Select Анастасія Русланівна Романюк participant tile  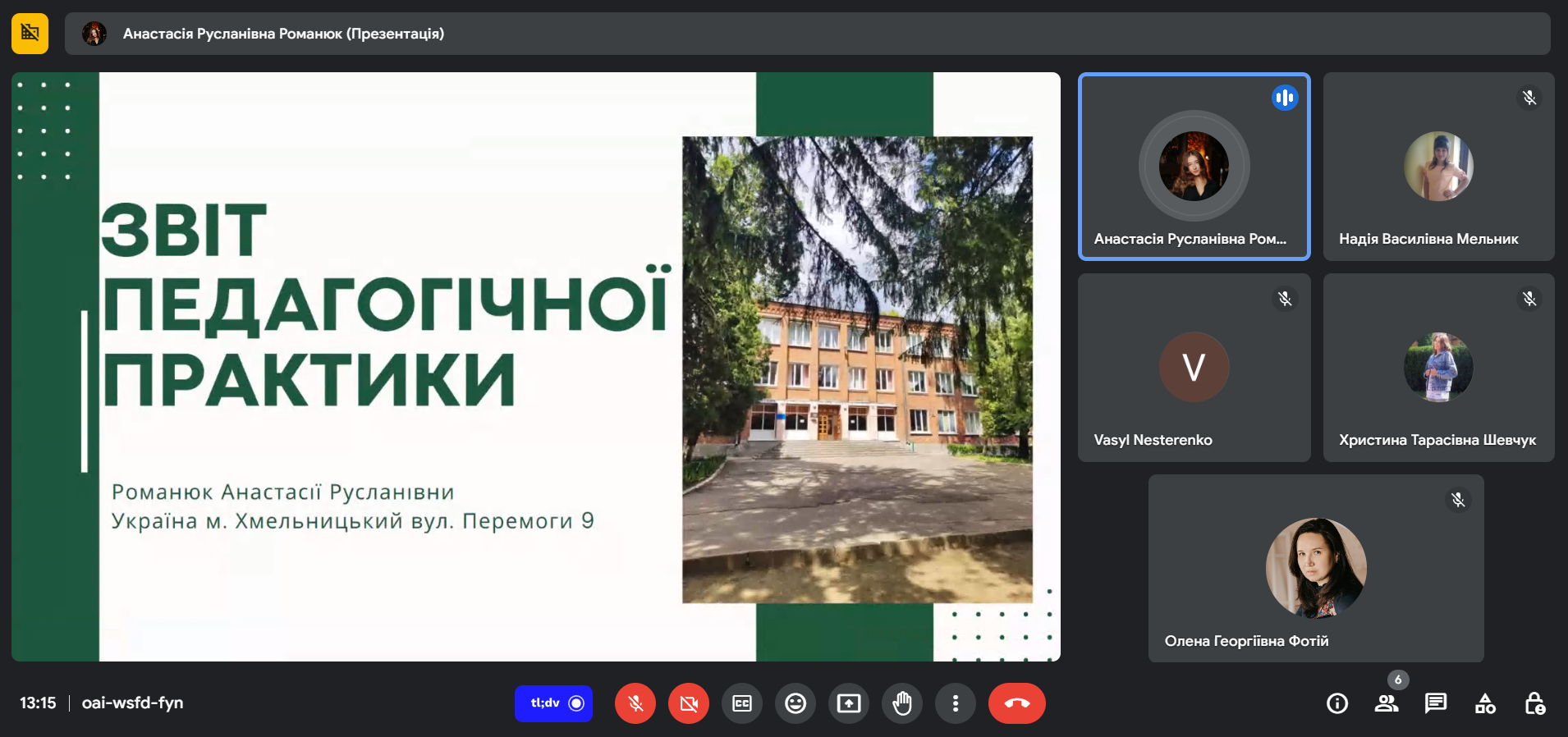tap(1194, 167)
